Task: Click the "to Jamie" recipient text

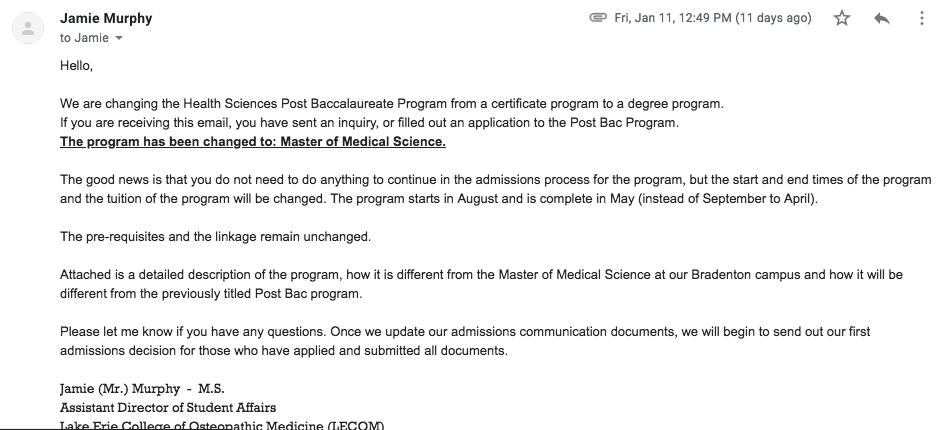Action: click(84, 38)
